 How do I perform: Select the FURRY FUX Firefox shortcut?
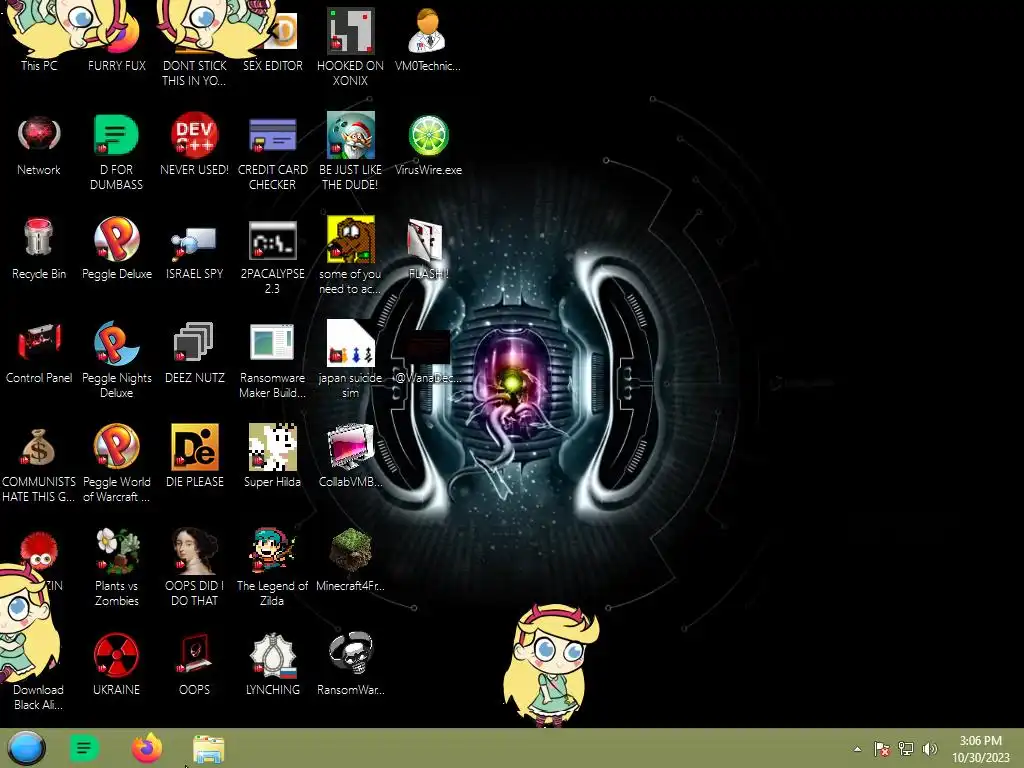coord(116,39)
